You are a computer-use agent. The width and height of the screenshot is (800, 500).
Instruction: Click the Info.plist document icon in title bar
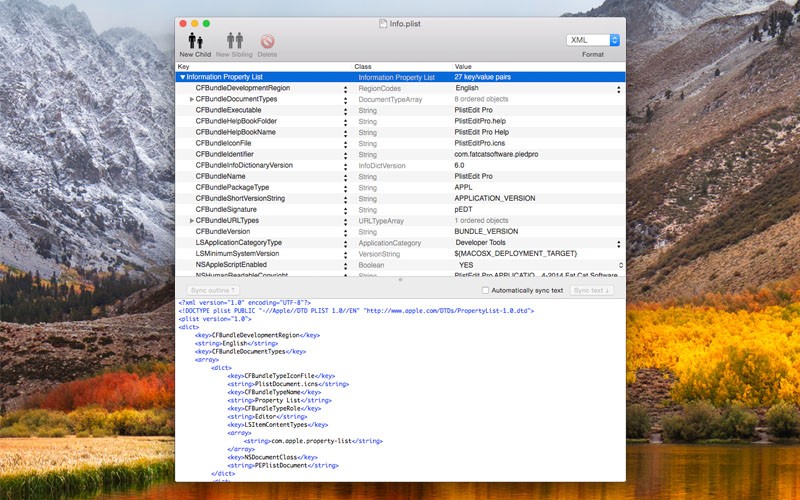click(383, 23)
